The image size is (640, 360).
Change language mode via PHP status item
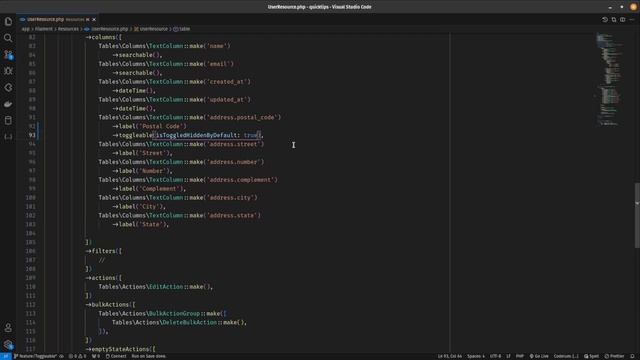click(520, 356)
